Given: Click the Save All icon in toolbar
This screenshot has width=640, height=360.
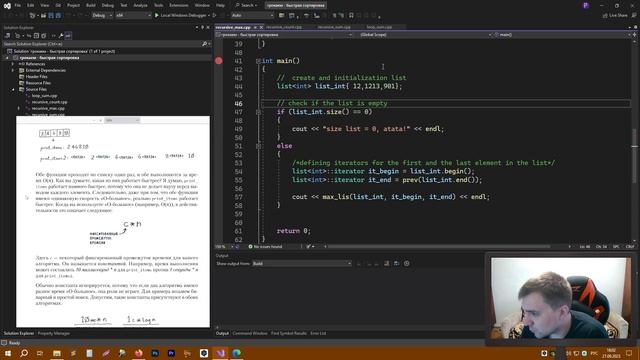Looking at the screenshot, I should tap(58, 16).
